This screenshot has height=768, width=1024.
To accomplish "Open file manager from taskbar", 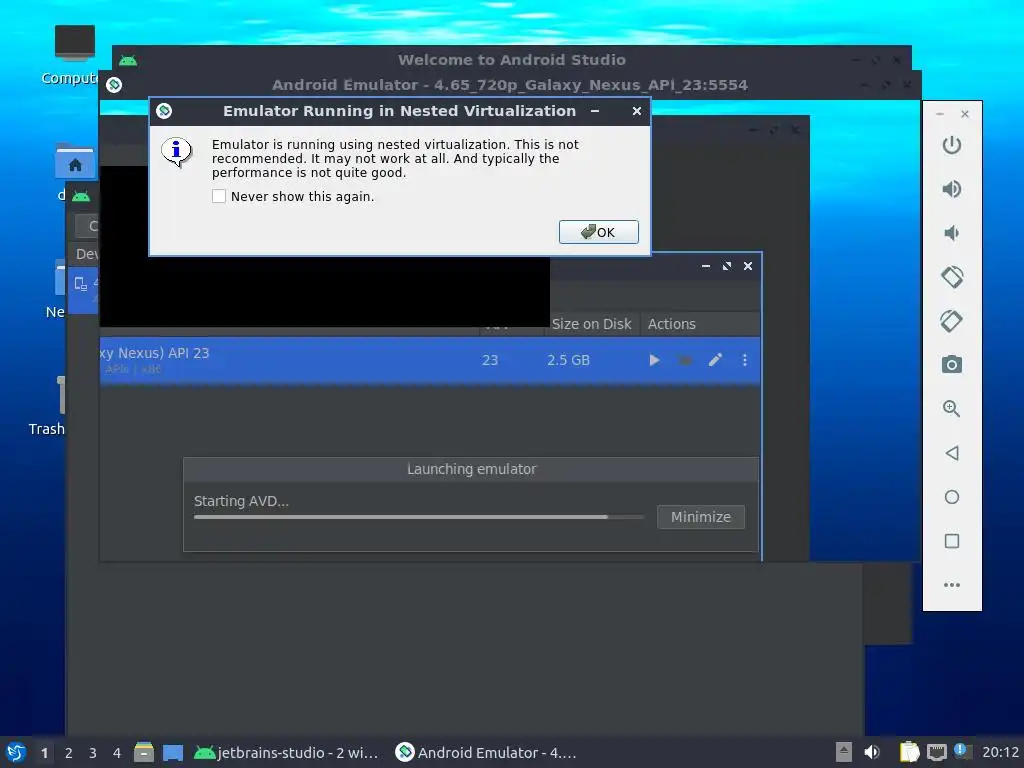I will pyautogui.click(x=144, y=752).
